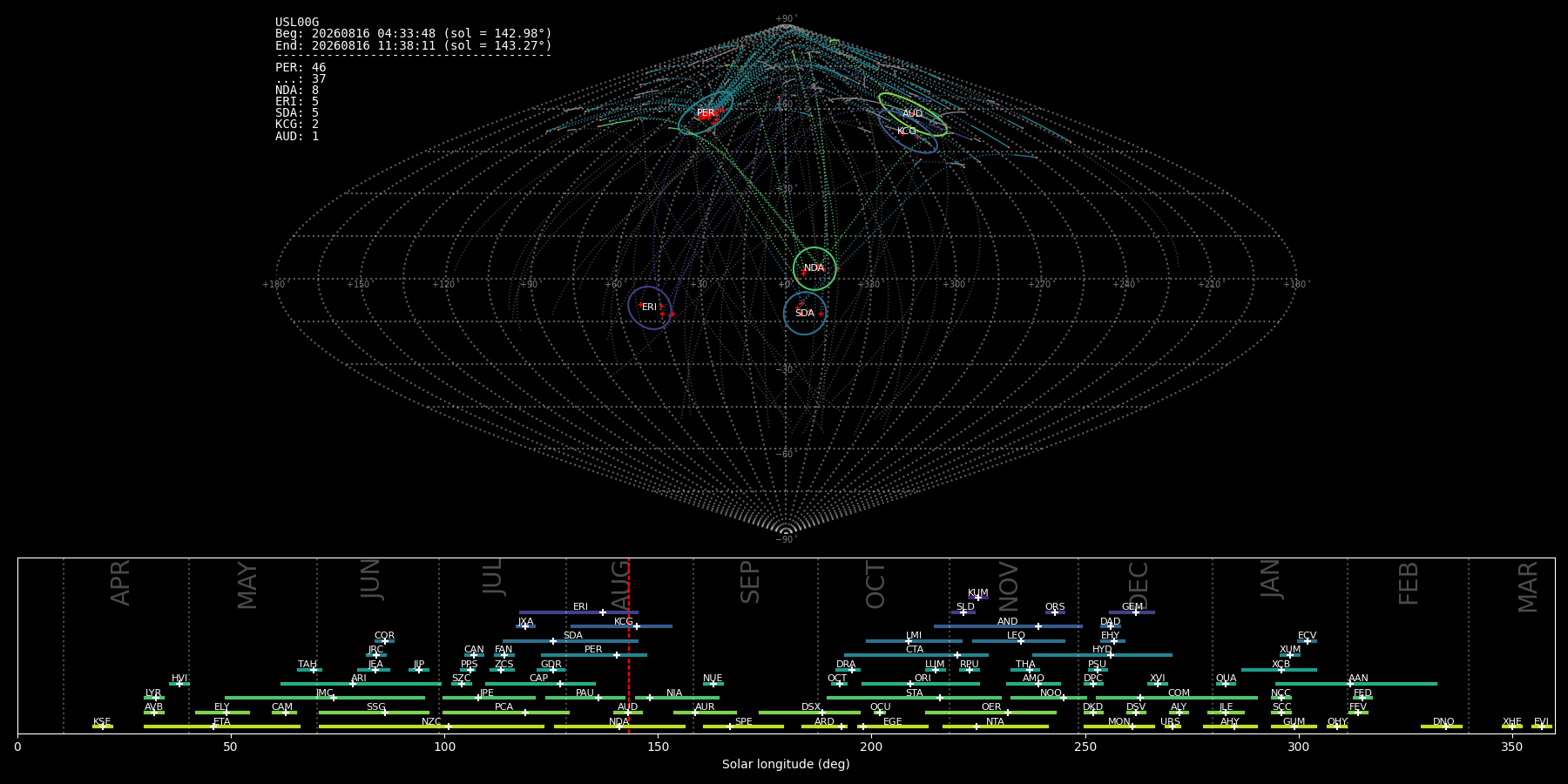Click the +330 longitude label on the sky map
Viewport: 1568px width, 784px height.
pyautogui.click(x=868, y=285)
